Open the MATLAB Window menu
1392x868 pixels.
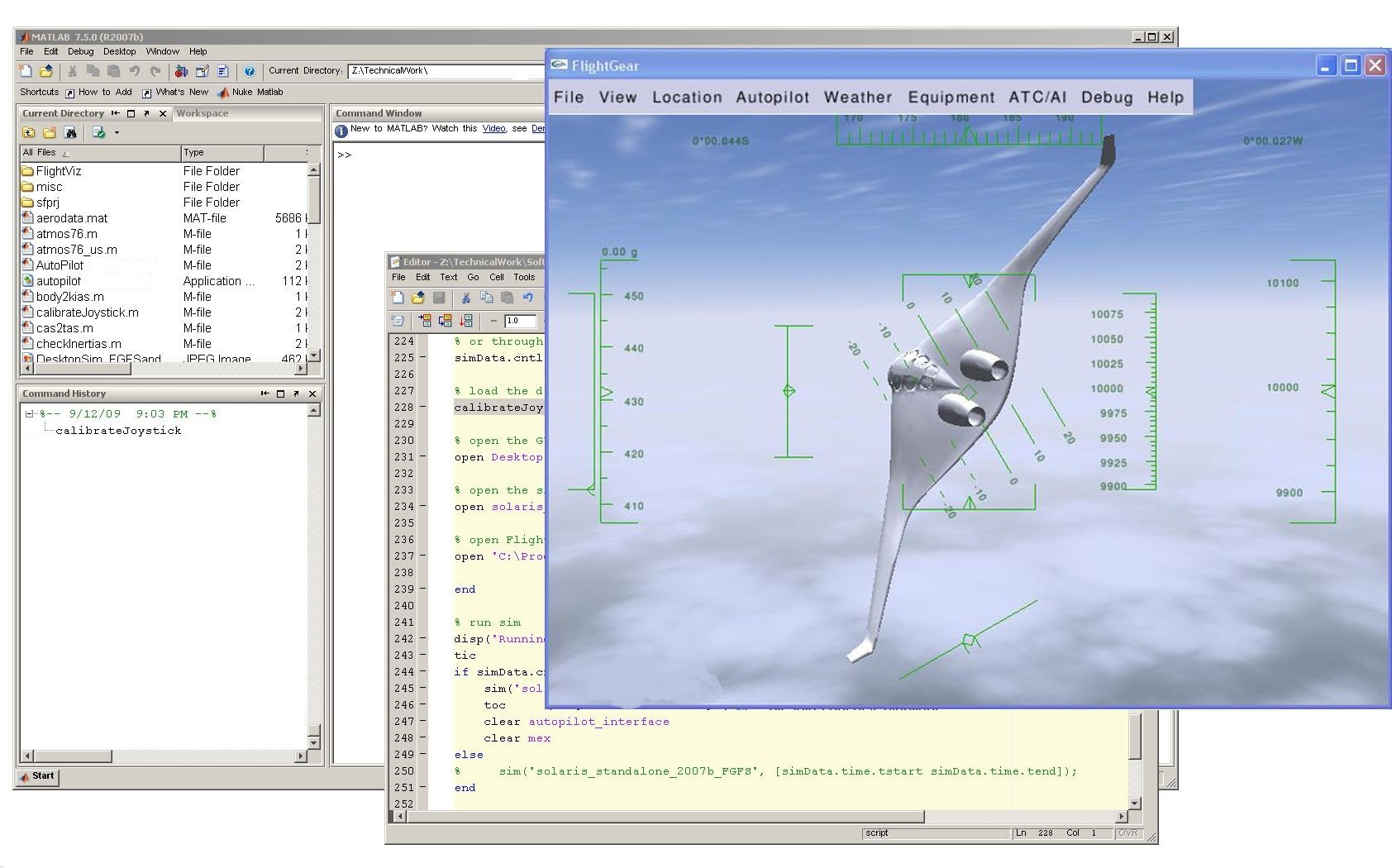click(x=163, y=51)
